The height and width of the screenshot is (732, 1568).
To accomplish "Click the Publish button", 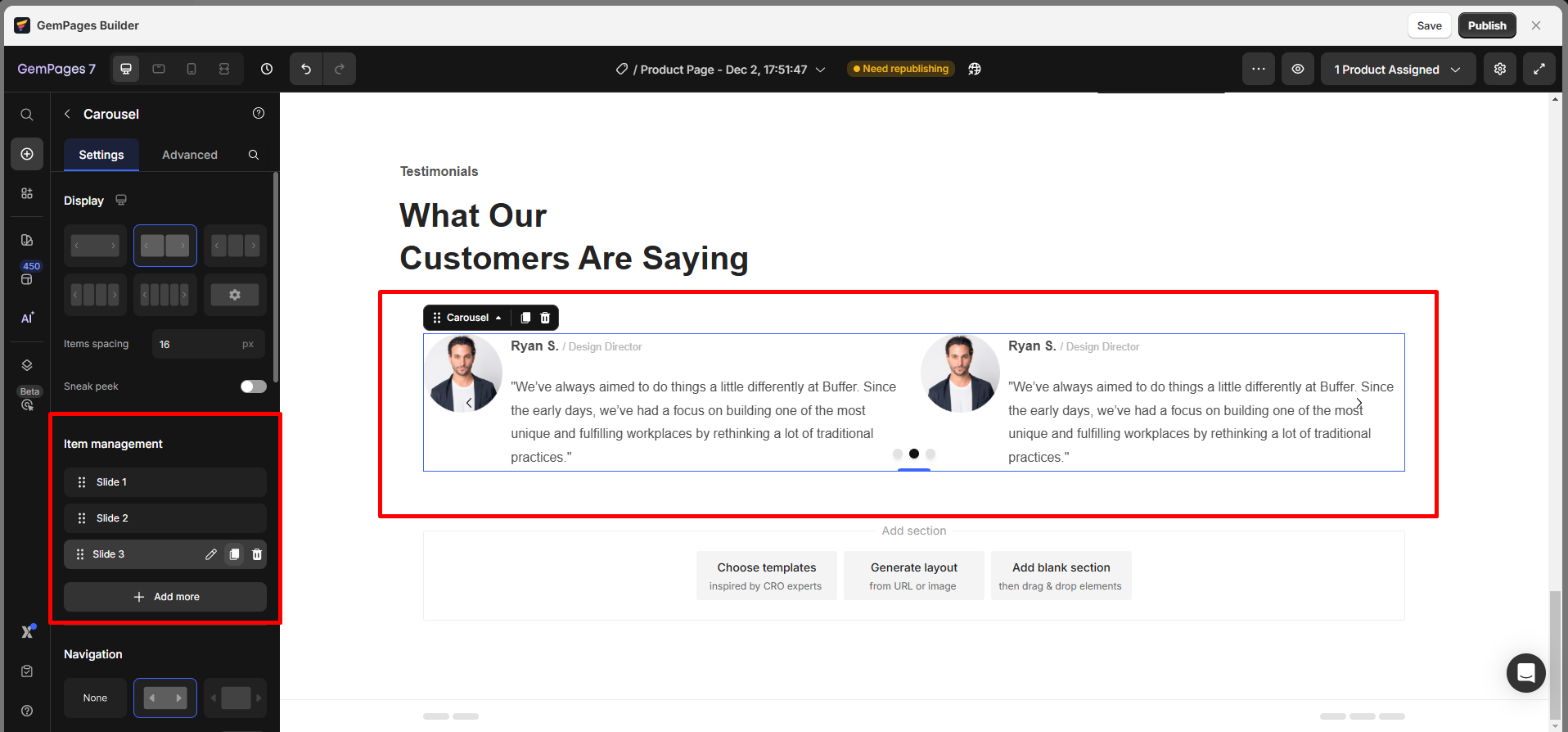I will pyautogui.click(x=1486, y=25).
